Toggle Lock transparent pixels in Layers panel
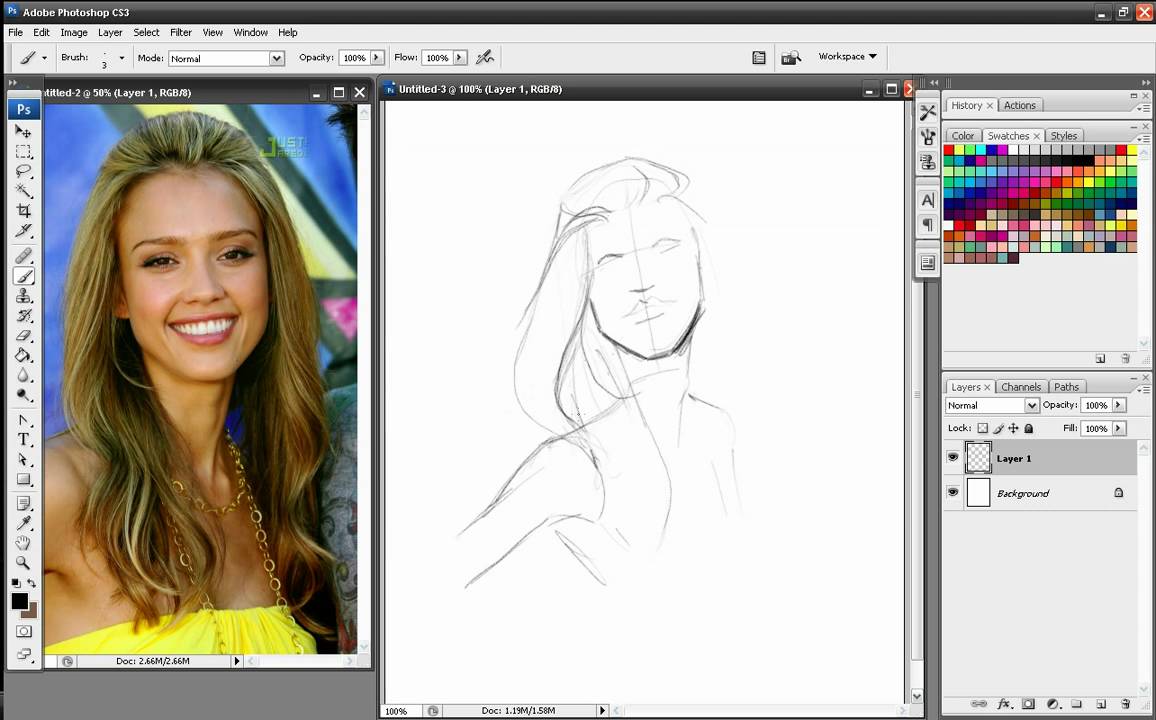The height and width of the screenshot is (720, 1156). click(981, 428)
